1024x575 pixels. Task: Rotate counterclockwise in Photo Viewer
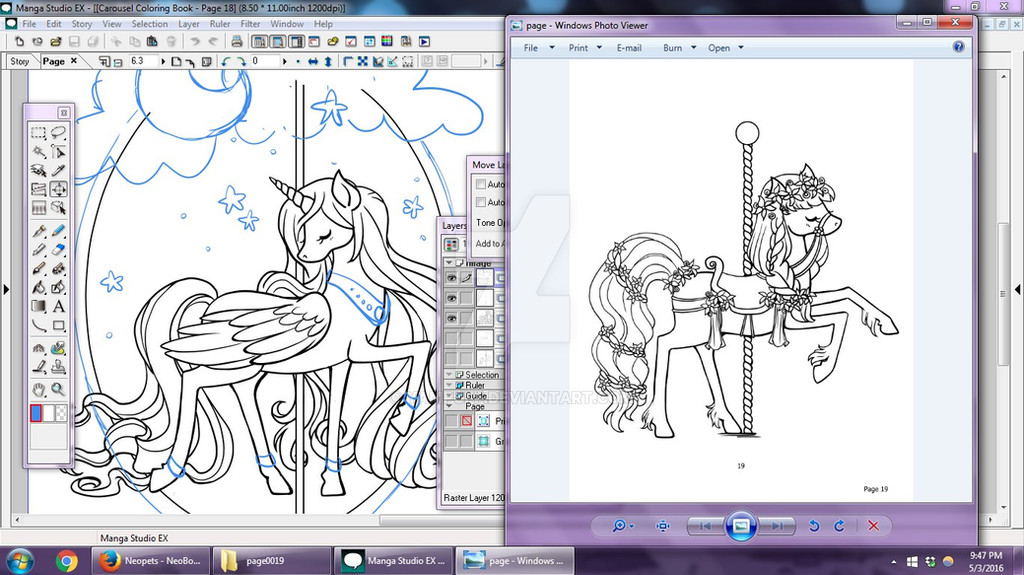pyautogui.click(x=814, y=526)
